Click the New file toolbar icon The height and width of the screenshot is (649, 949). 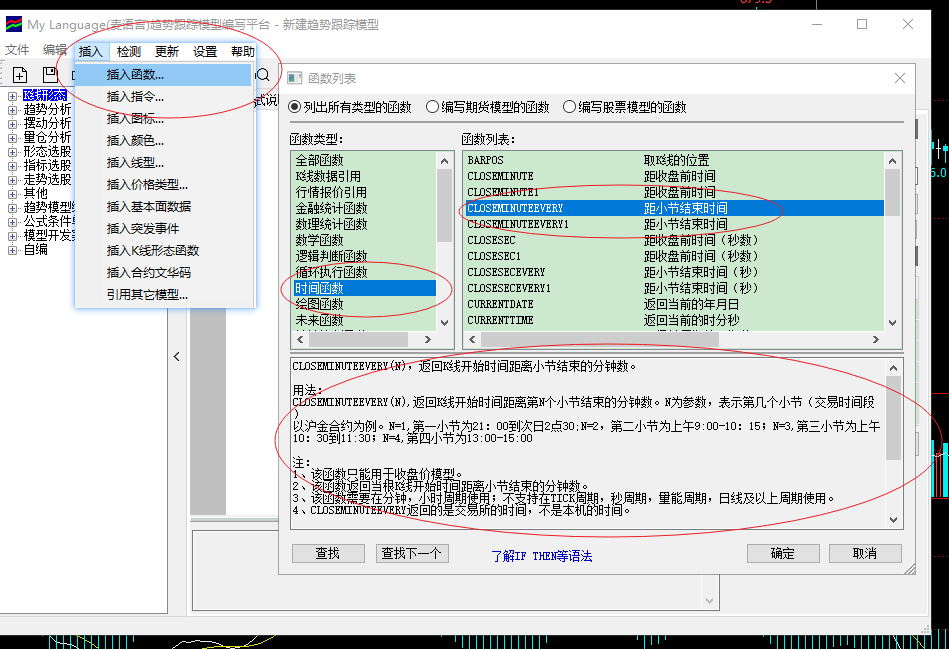[x=20, y=75]
